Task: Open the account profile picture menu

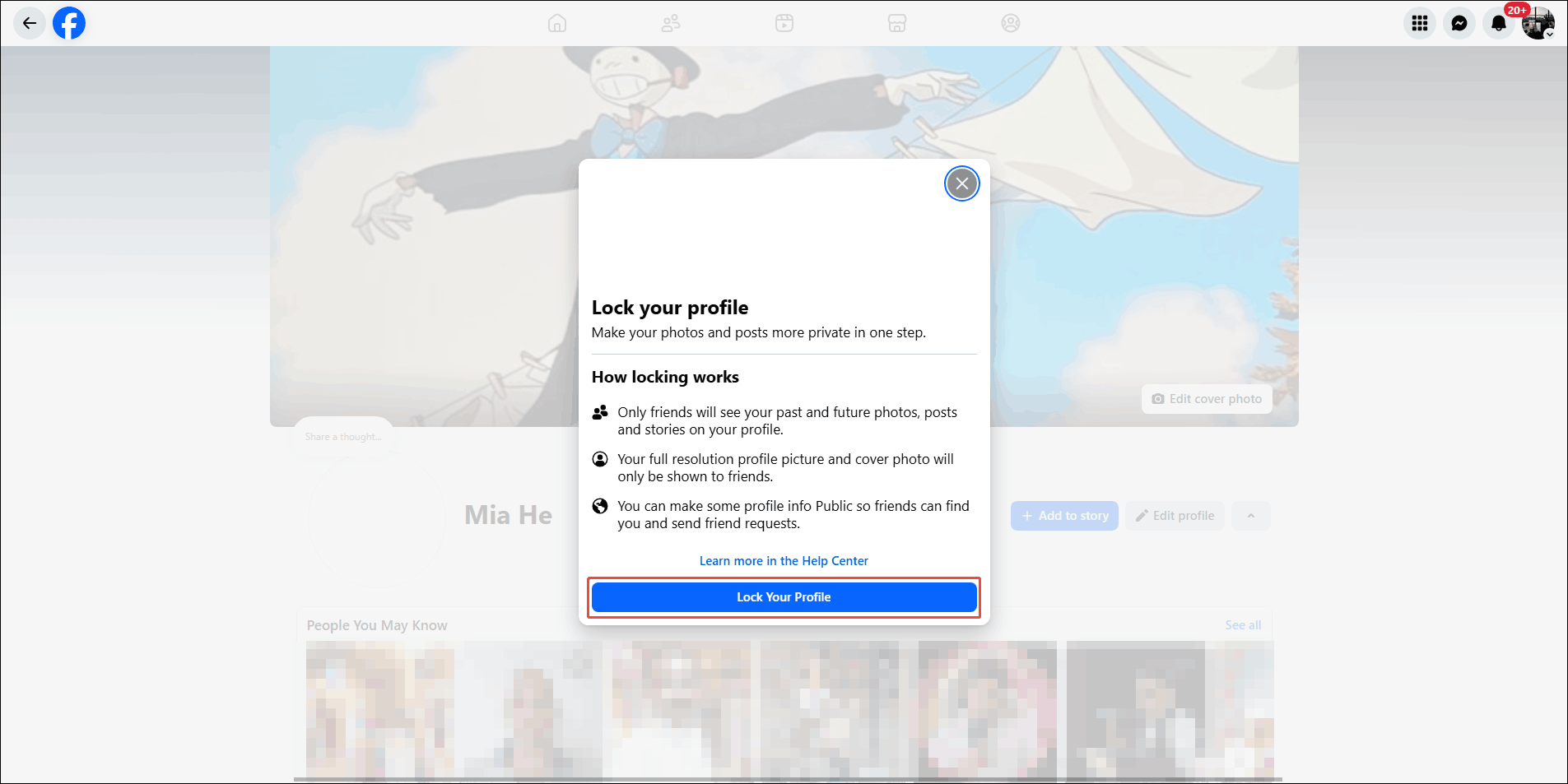Action: click(1538, 23)
